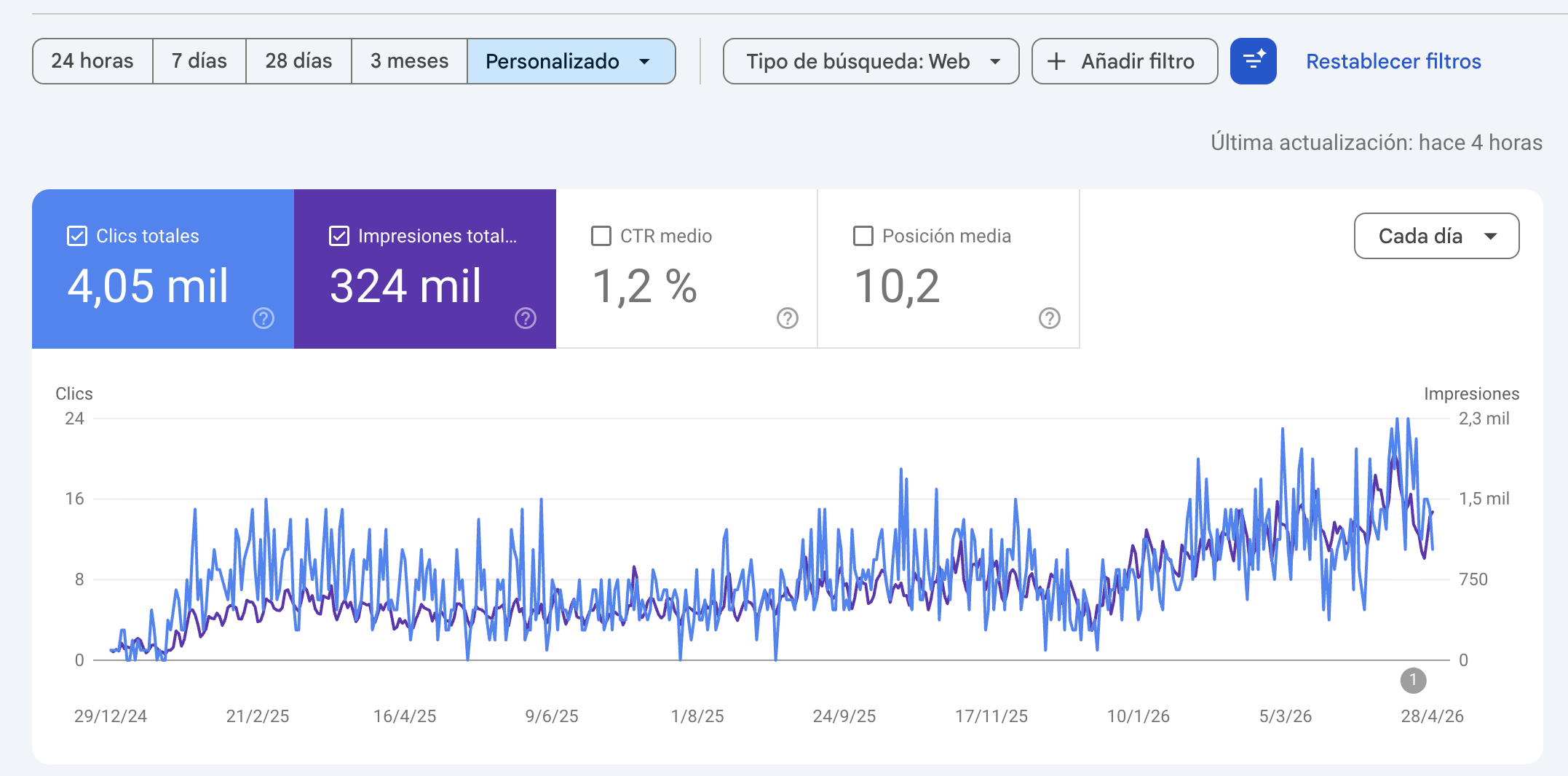This screenshot has width=1568, height=776.
Task: Click the Clics axis title
Action: point(74,394)
